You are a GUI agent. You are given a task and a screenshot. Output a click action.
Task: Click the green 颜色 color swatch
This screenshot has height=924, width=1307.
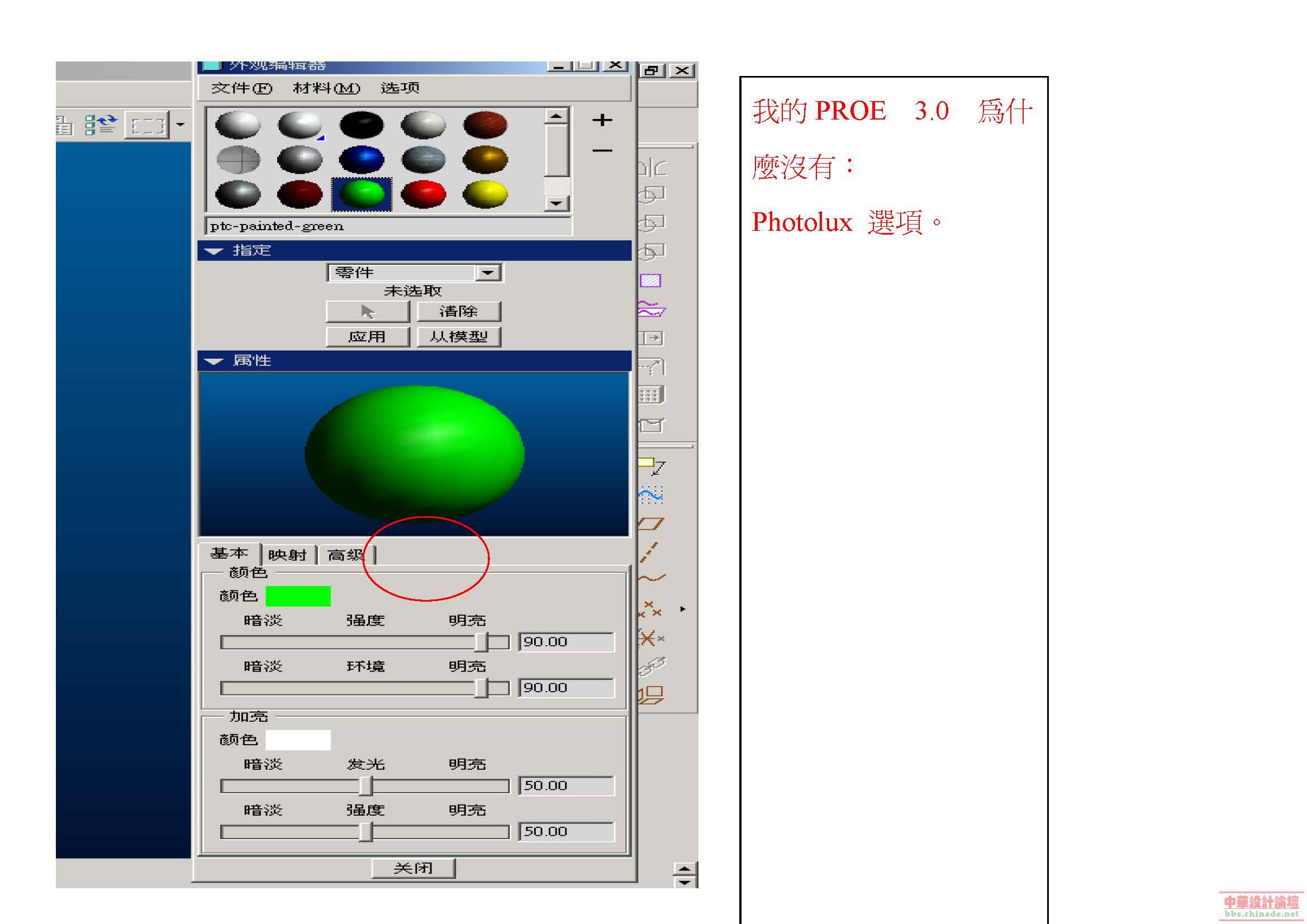tap(298, 596)
